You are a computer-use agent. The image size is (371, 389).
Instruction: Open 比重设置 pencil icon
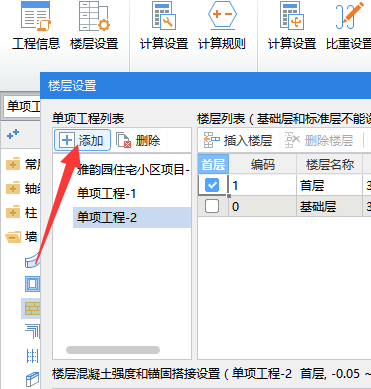[x=348, y=26]
